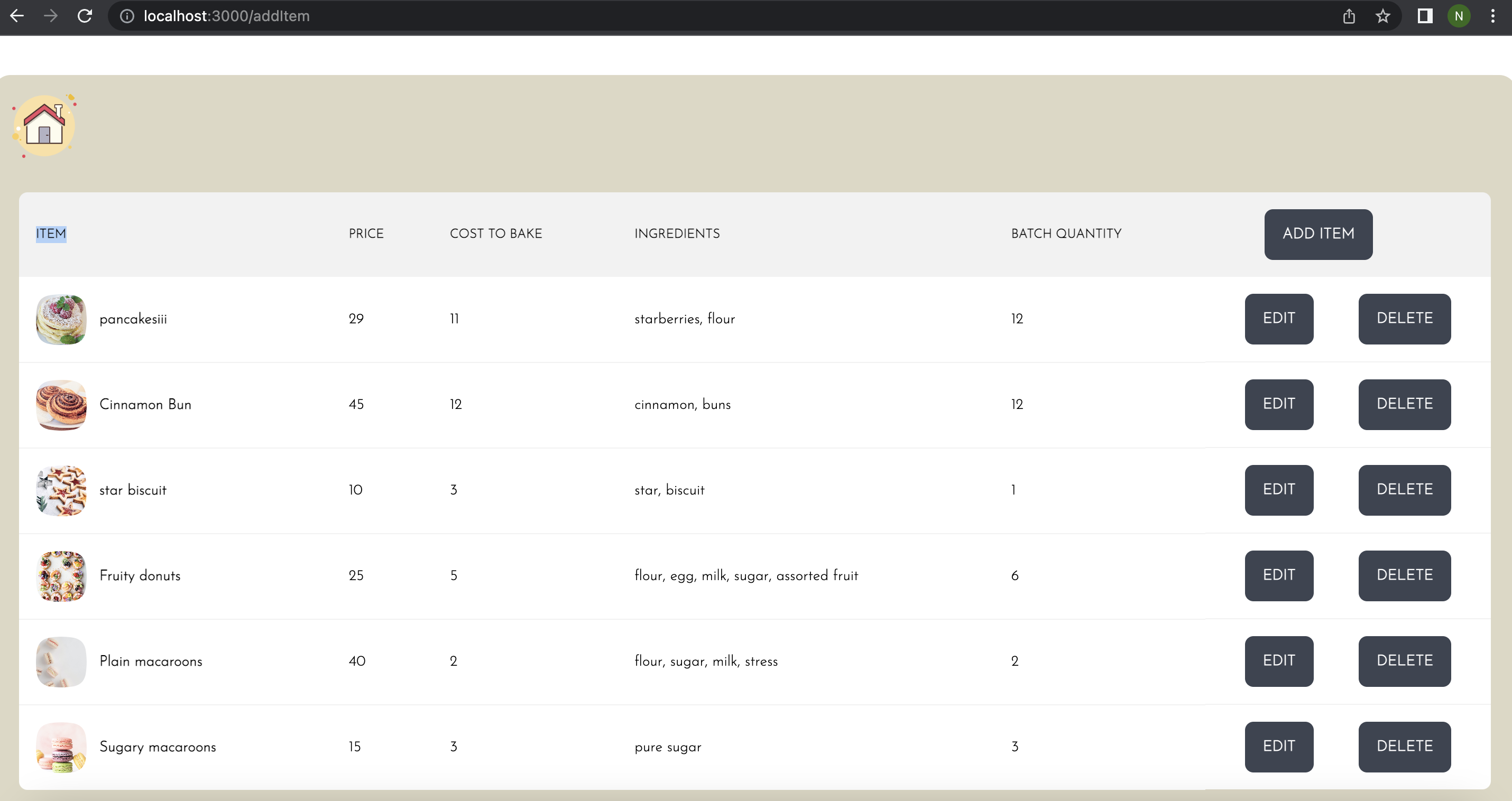Viewport: 1512px width, 801px height.
Task: Open the browser side panel icon
Action: point(1425,16)
